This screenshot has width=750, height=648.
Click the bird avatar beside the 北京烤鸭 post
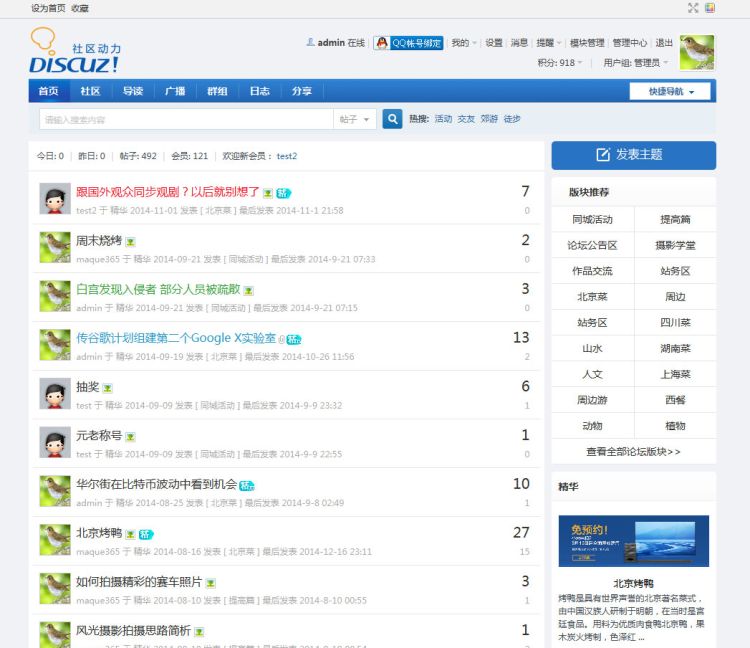pos(55,540)
